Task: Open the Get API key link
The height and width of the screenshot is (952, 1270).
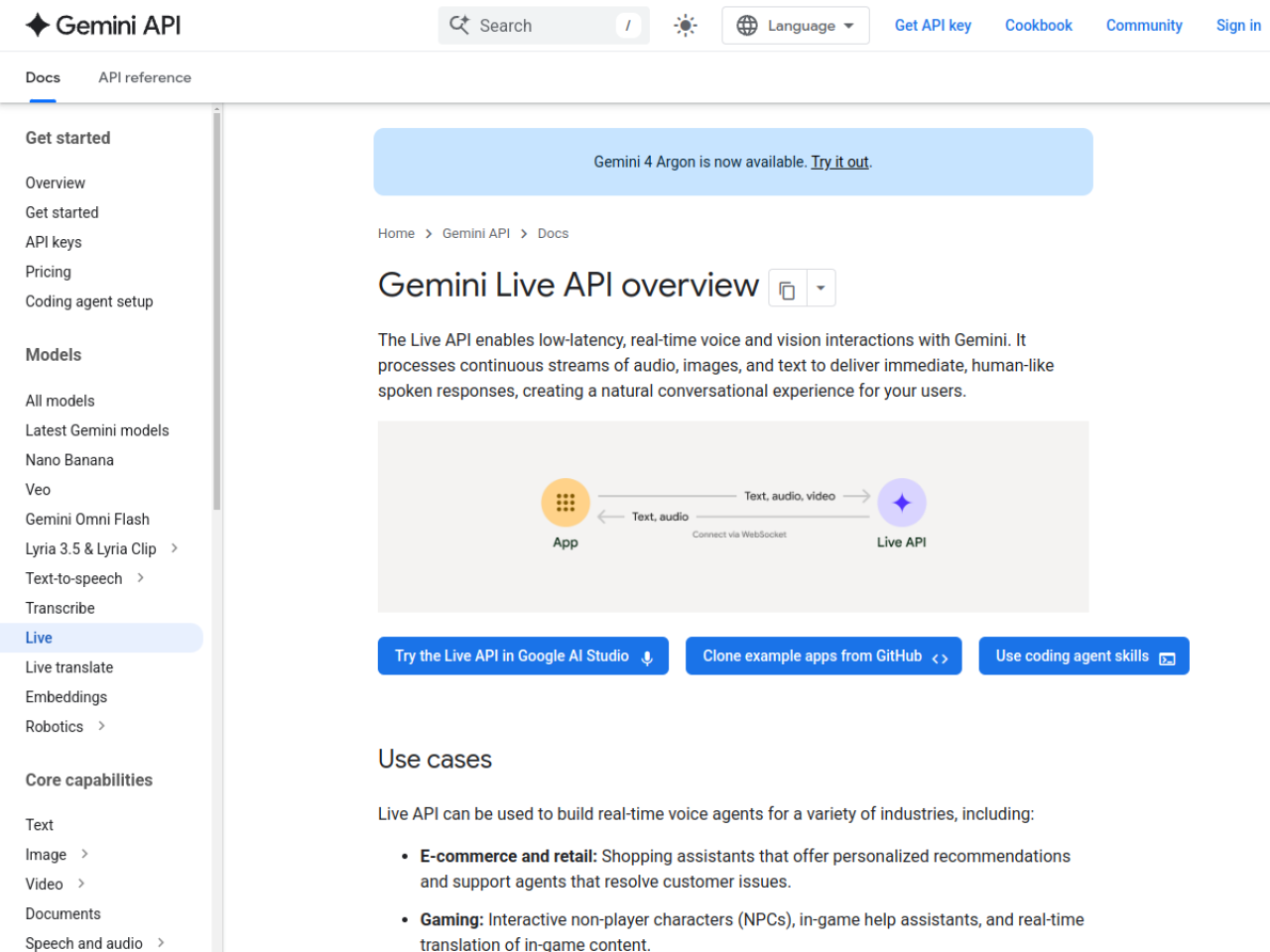Action: click(x=933, y=26)
